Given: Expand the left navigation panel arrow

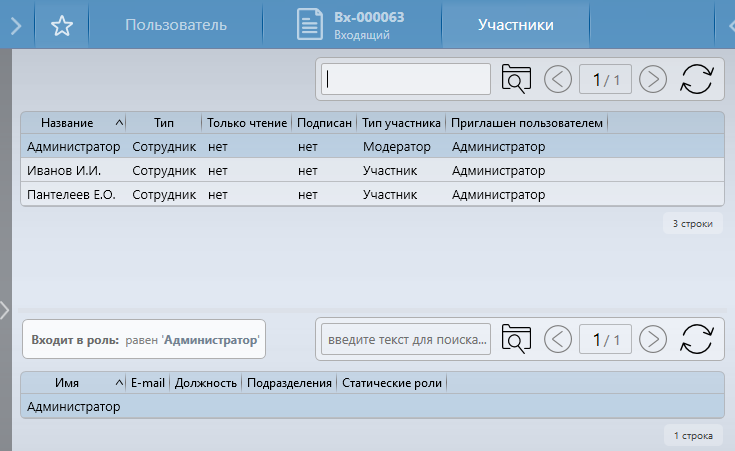Looking at the screenshot, I should click(x=16, y=25).
